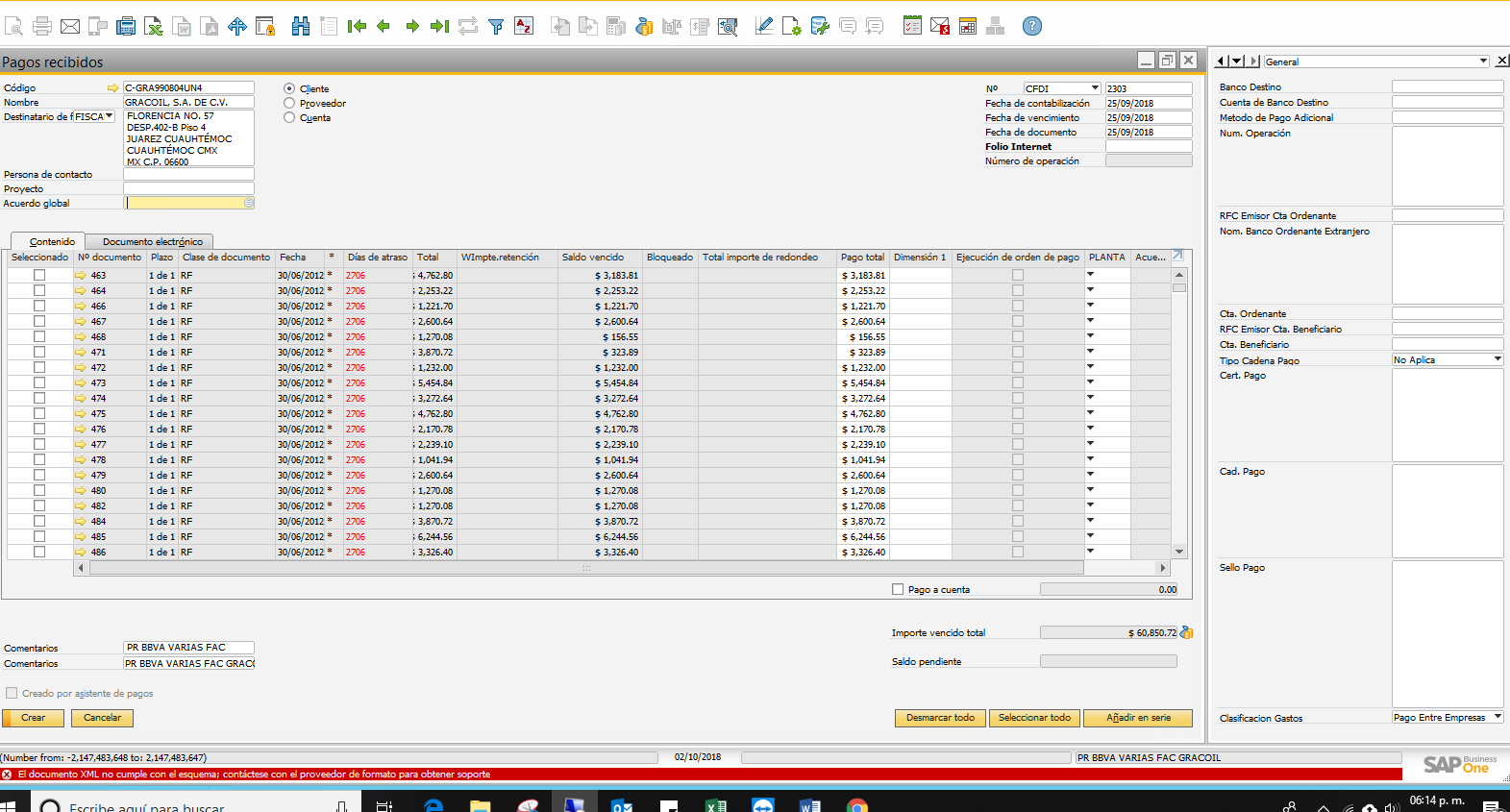This screenshot has height=812, width=1510.
Task: Enable the Pago a cuenta checkbox
Action: pos(898,589)
